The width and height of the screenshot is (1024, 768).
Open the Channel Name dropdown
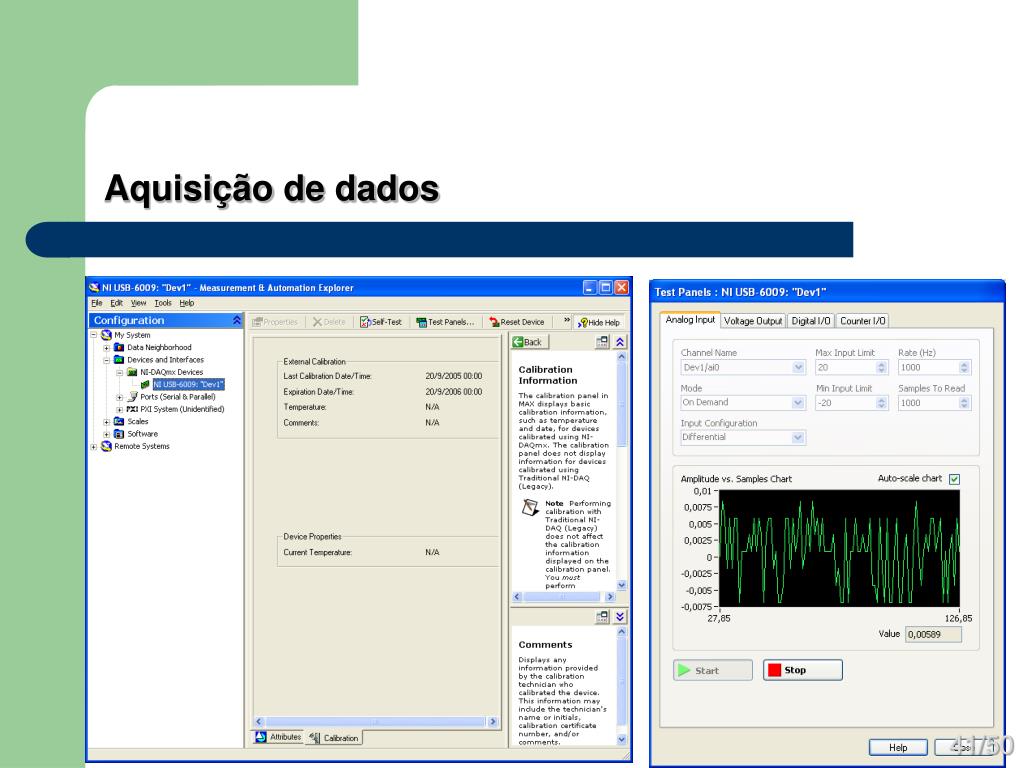[798, 368]
